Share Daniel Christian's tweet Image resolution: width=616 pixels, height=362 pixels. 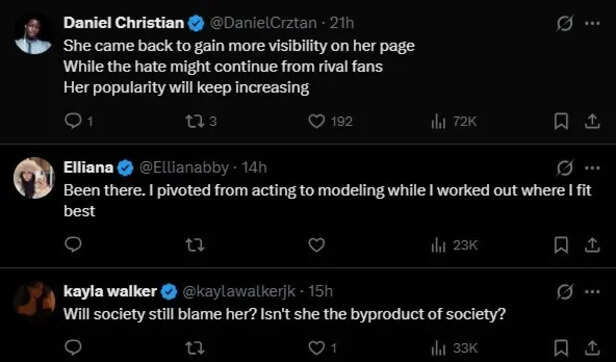[592, 122]
